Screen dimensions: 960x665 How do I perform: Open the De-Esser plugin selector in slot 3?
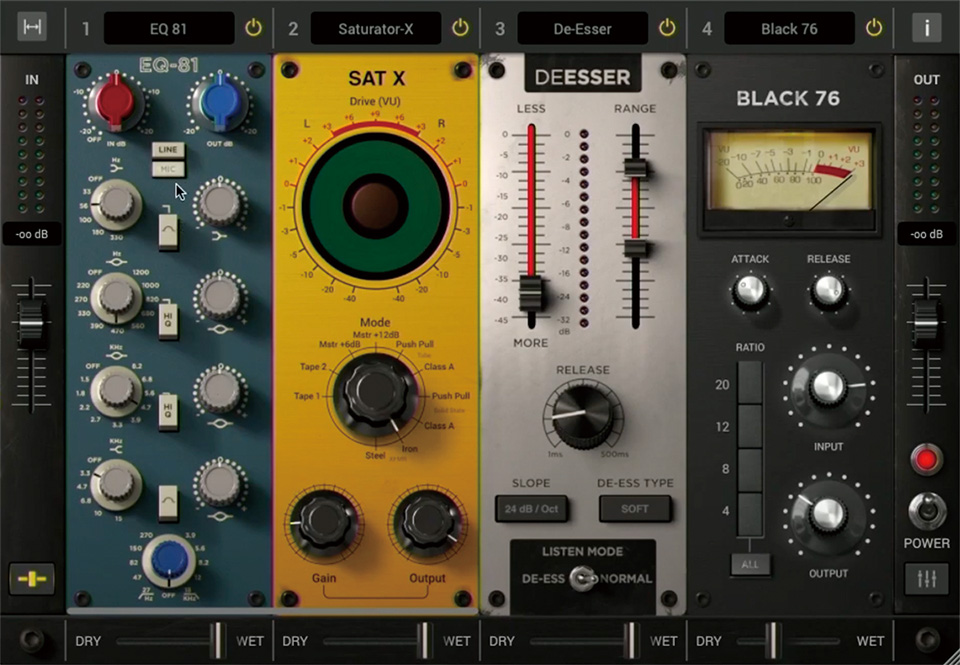pyautogui.click(x=583, y=28)
